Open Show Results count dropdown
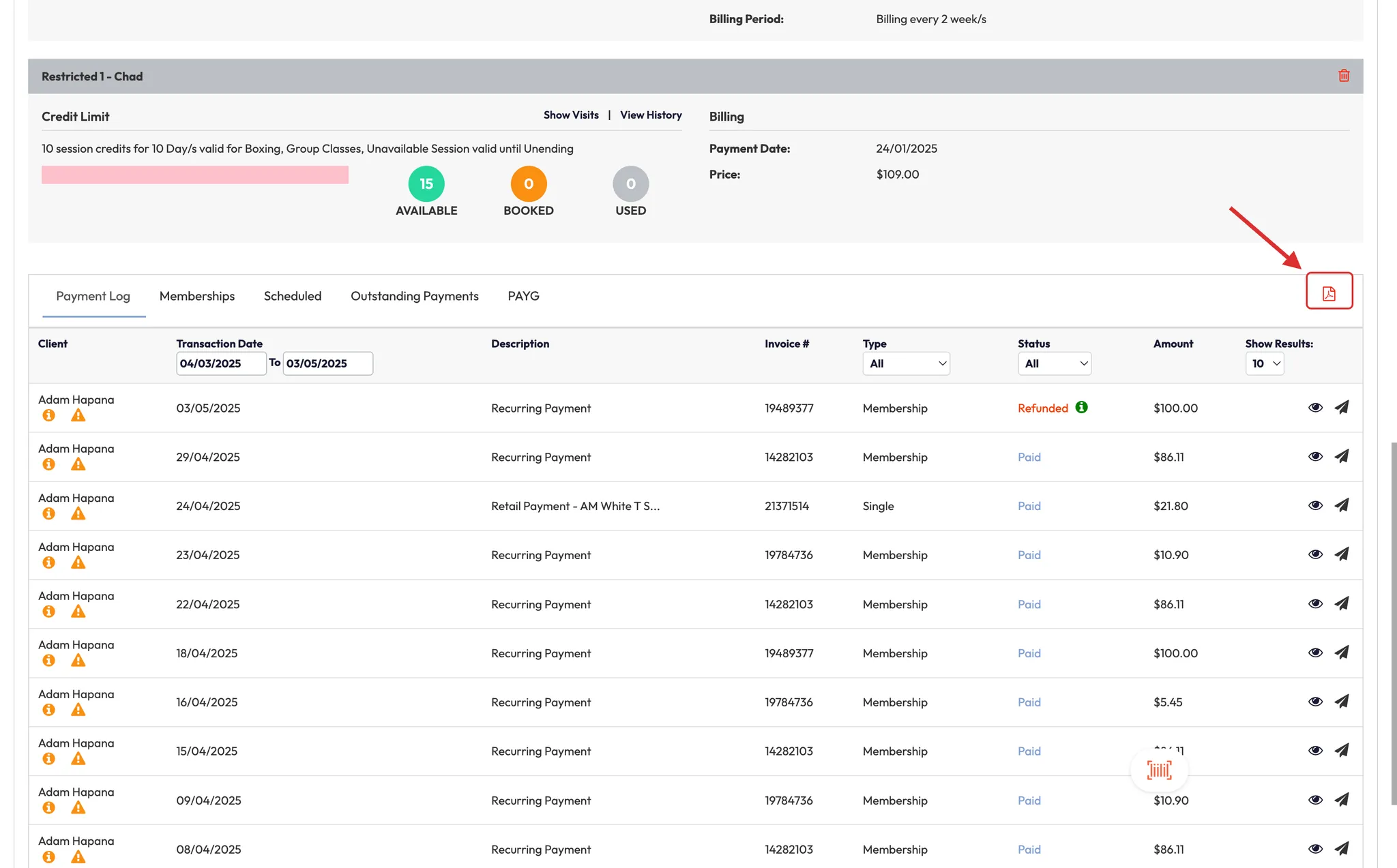This screenshot has height=868, width=1397. (1265, 363)
